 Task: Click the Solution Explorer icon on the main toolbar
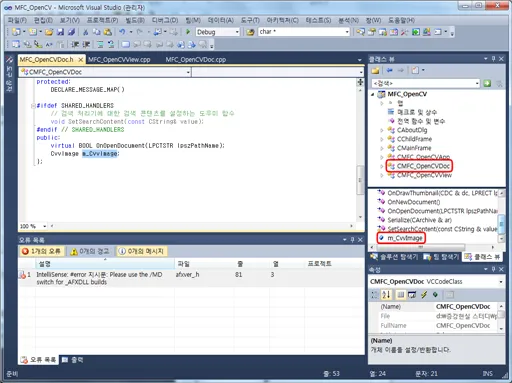coord(360,32)
